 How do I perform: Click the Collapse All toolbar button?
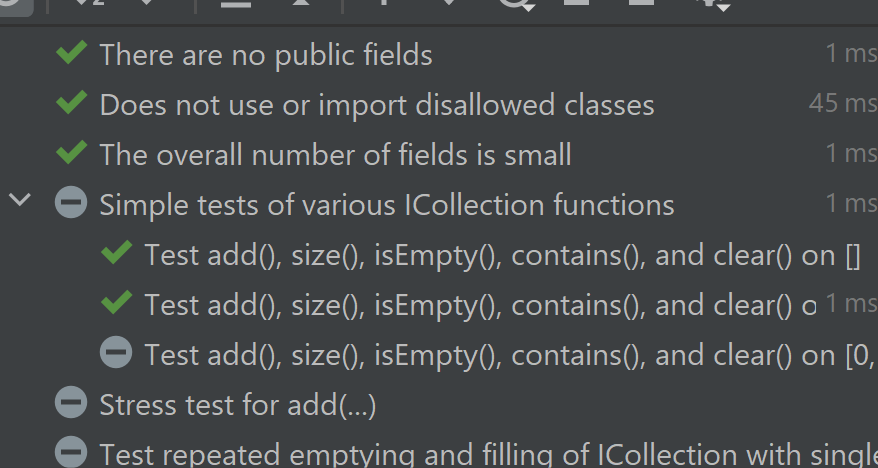pos(300,5)
